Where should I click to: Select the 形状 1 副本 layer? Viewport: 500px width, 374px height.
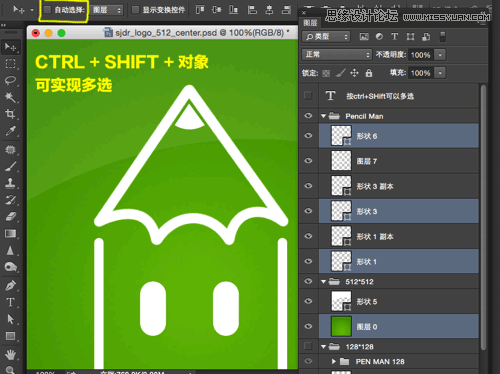398,236
